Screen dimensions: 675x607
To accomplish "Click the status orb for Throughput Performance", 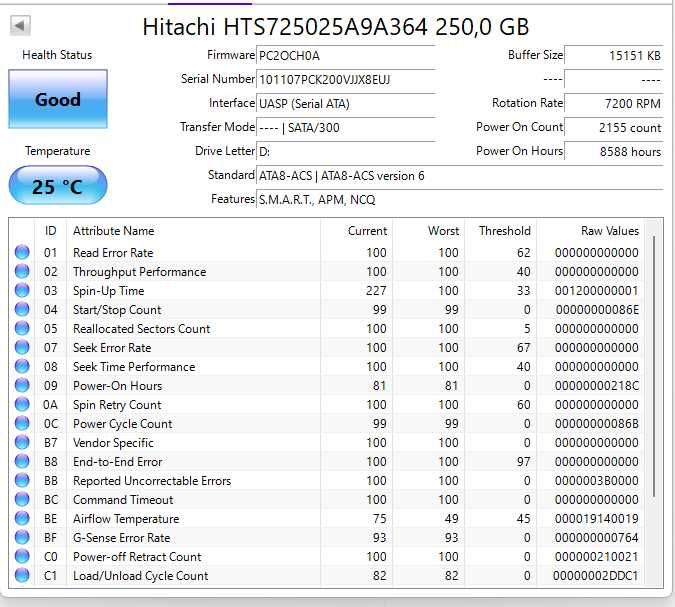I will pyautogui.click(x=22, y=271).
